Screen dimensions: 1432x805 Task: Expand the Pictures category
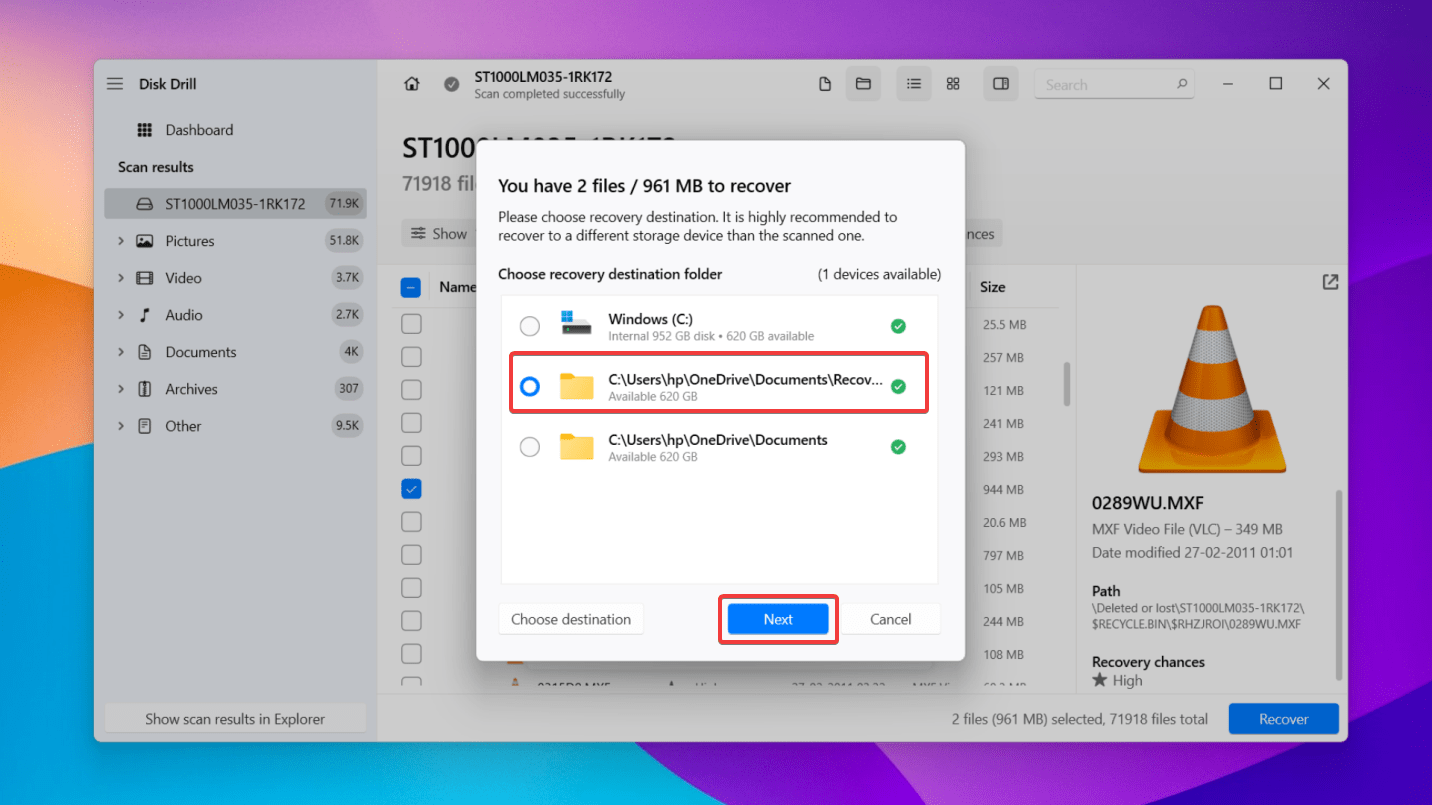120,241
